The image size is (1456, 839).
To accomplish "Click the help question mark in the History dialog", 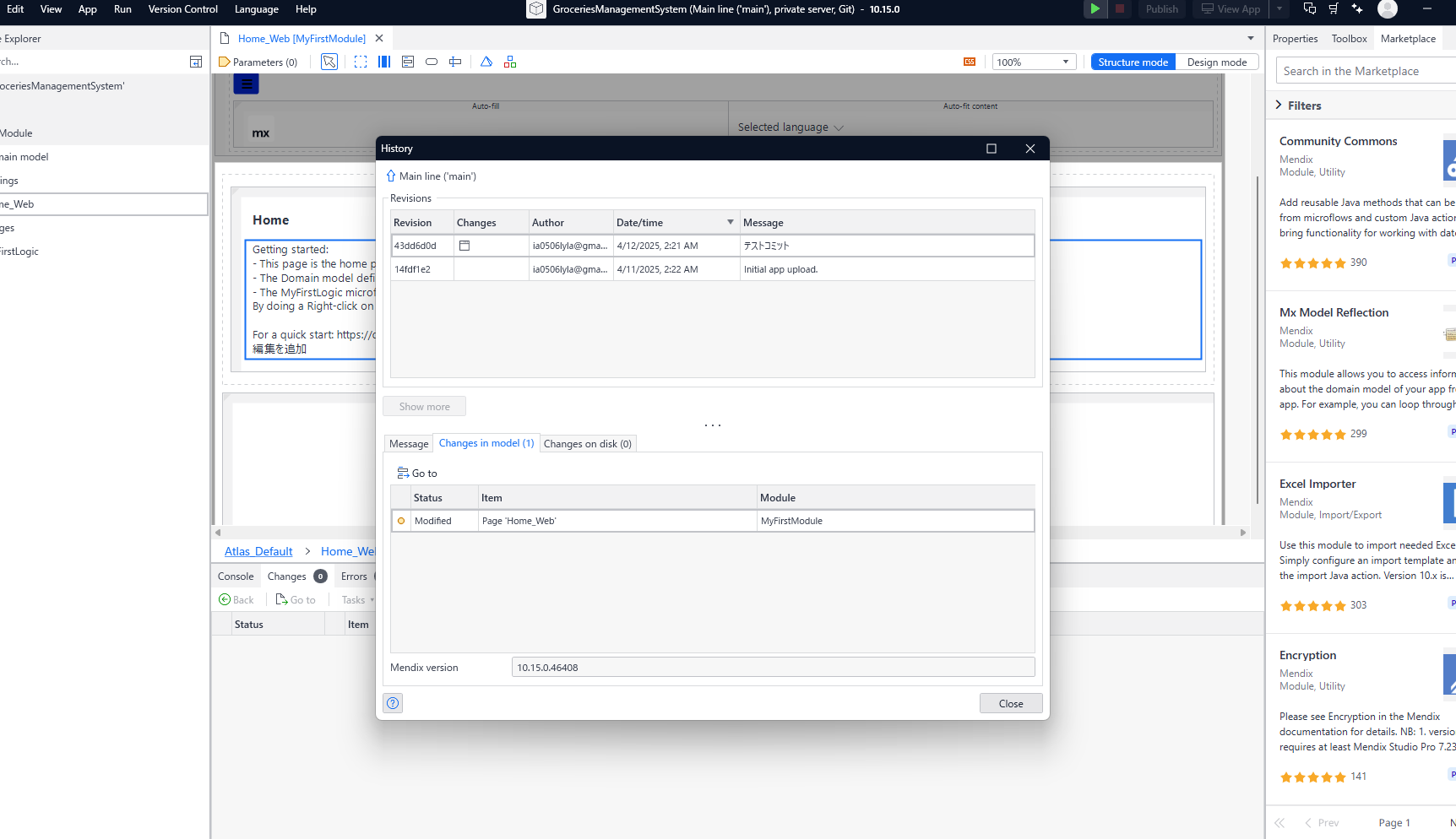I will (x=392, y=702).
